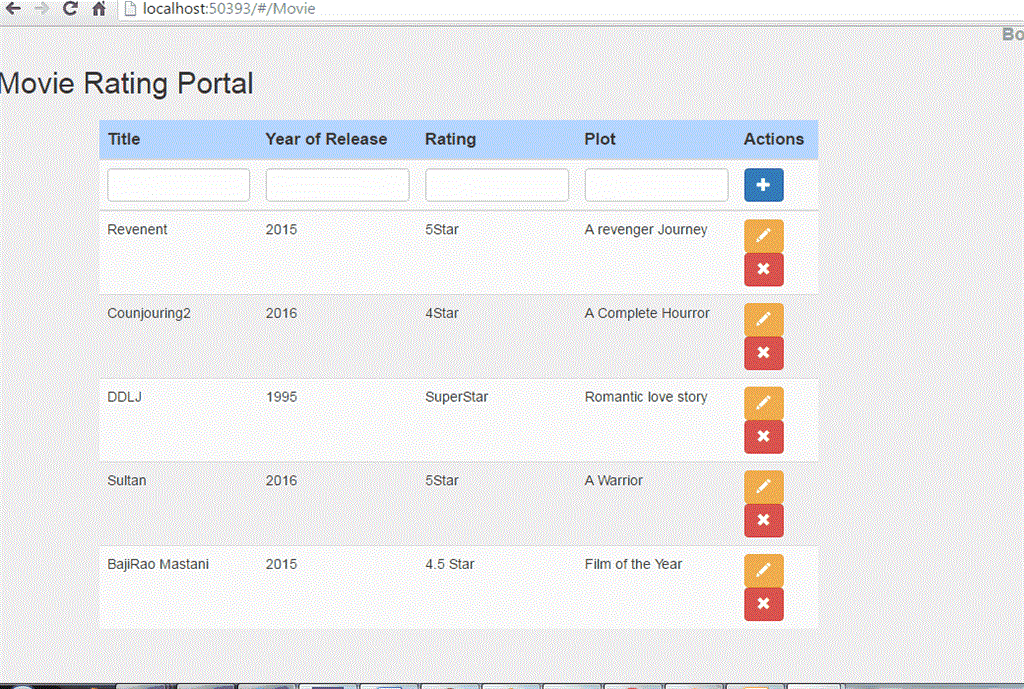The image size is (1024, 689).
Task: Open the browser home icon
Action: [99, 8]
